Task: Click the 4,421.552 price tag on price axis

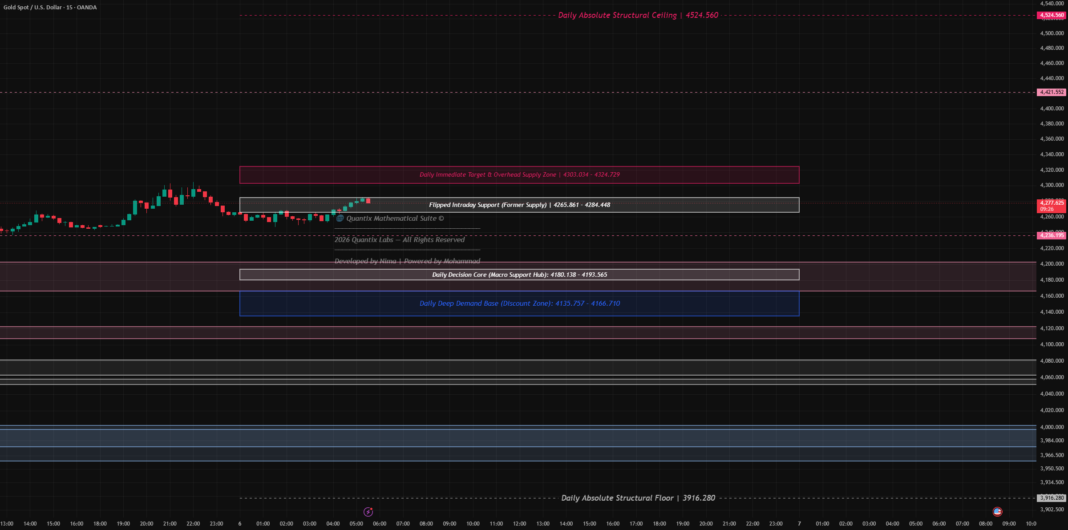Action: [x=1051, y=92]
